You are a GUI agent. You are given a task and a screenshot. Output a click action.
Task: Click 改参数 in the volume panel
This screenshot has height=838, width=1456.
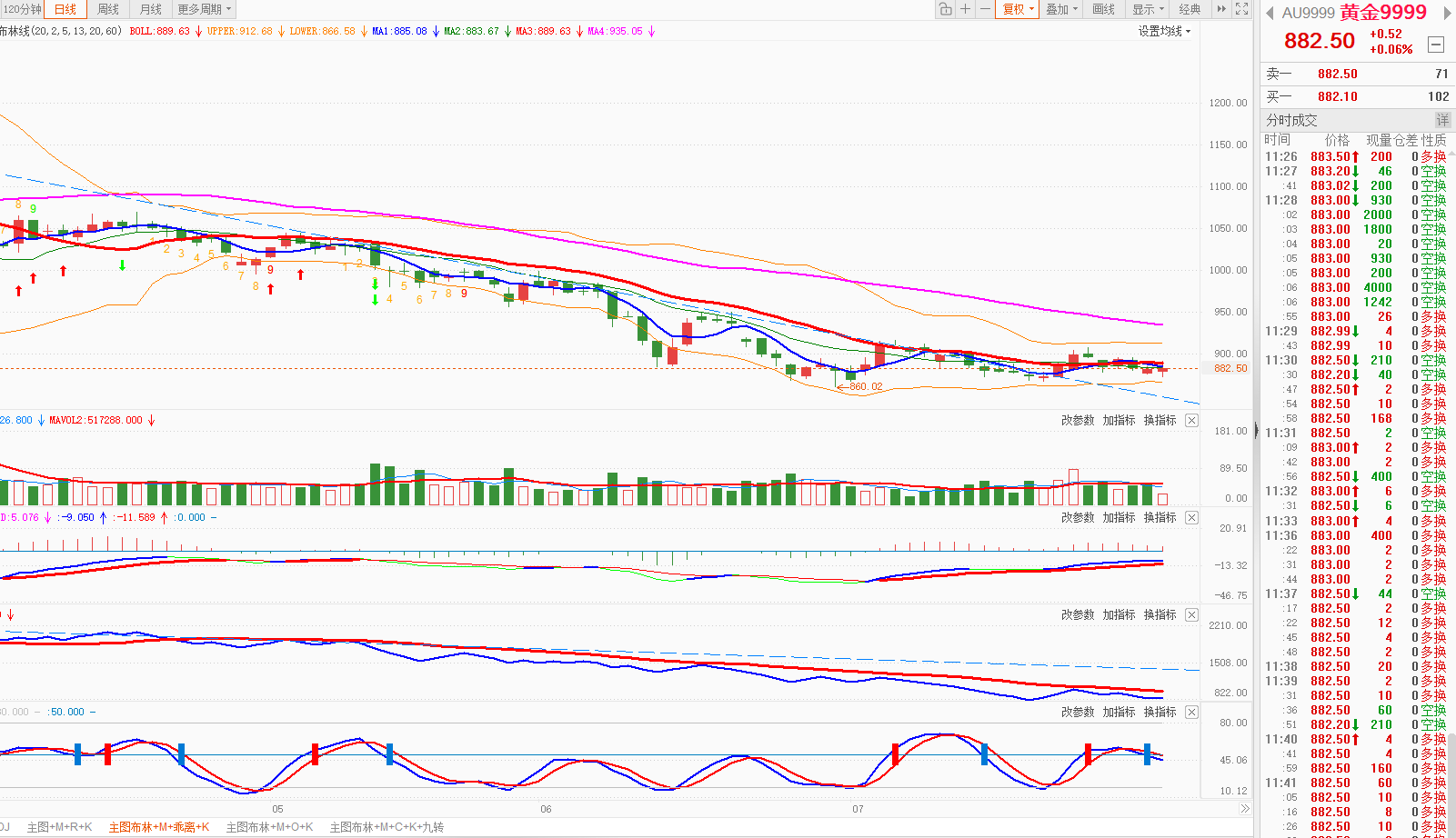coord(1078,420)
